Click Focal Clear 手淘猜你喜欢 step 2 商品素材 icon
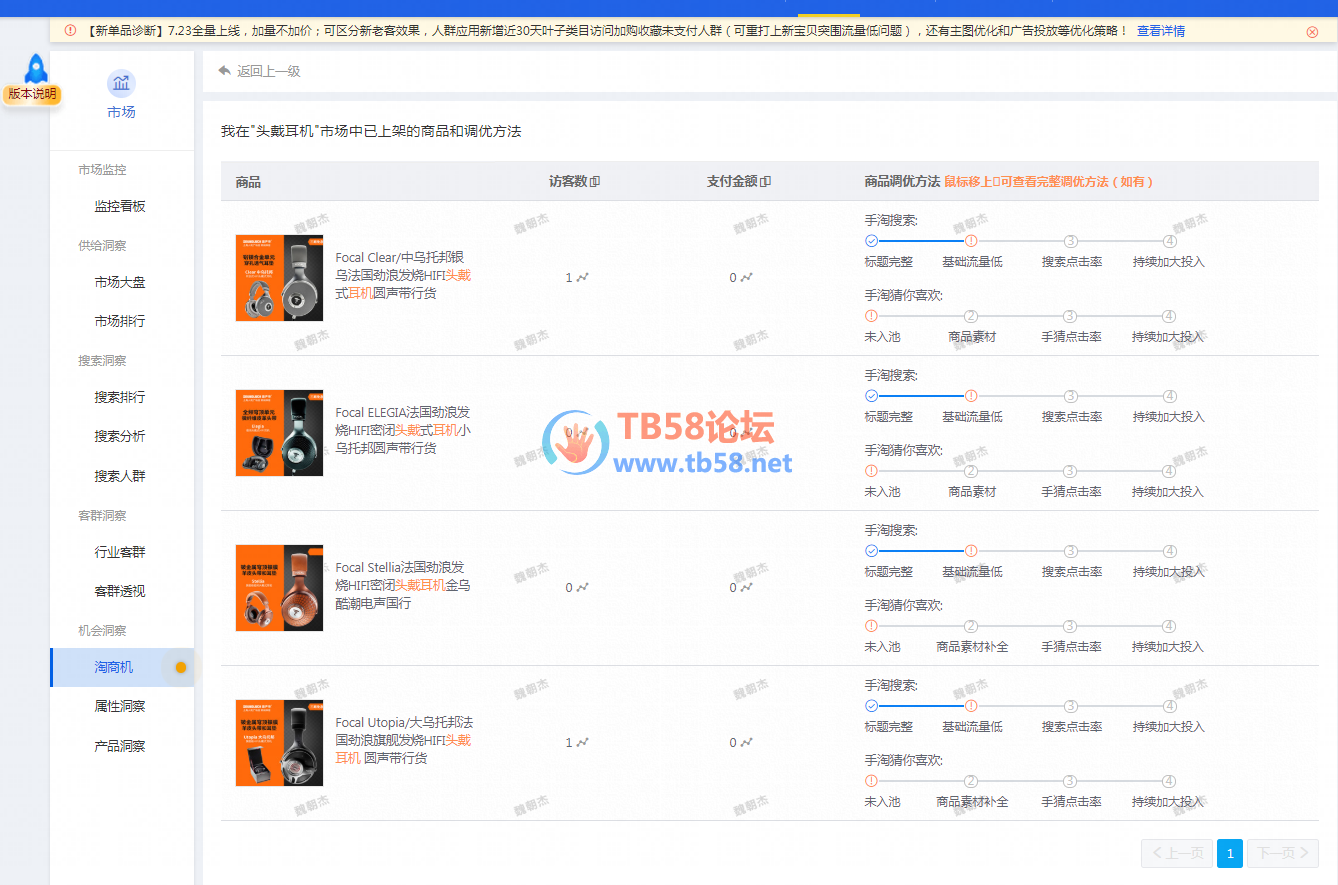1338x885 pixels. pyautogui.click(x=971, y=316)
